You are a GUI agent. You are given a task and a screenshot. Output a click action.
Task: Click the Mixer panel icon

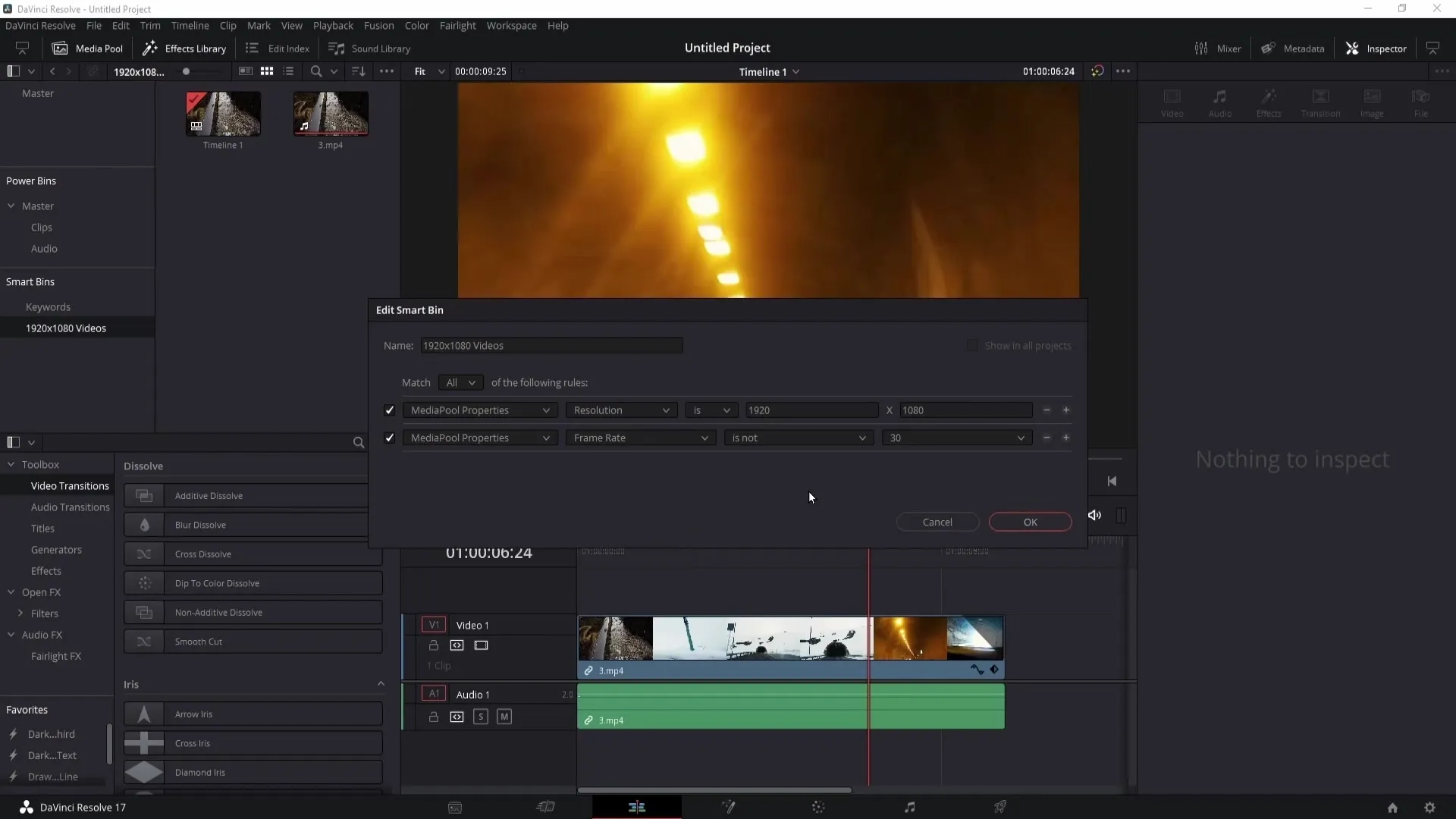[x=1200, y=48]
